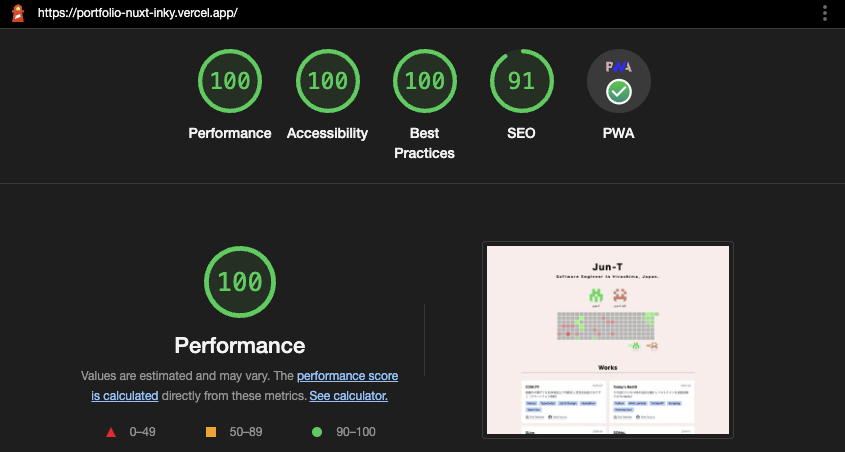The height and width of the screenshot is (452, 845).
Task: Open the See calculator link
Action: (x=349, y=396)
